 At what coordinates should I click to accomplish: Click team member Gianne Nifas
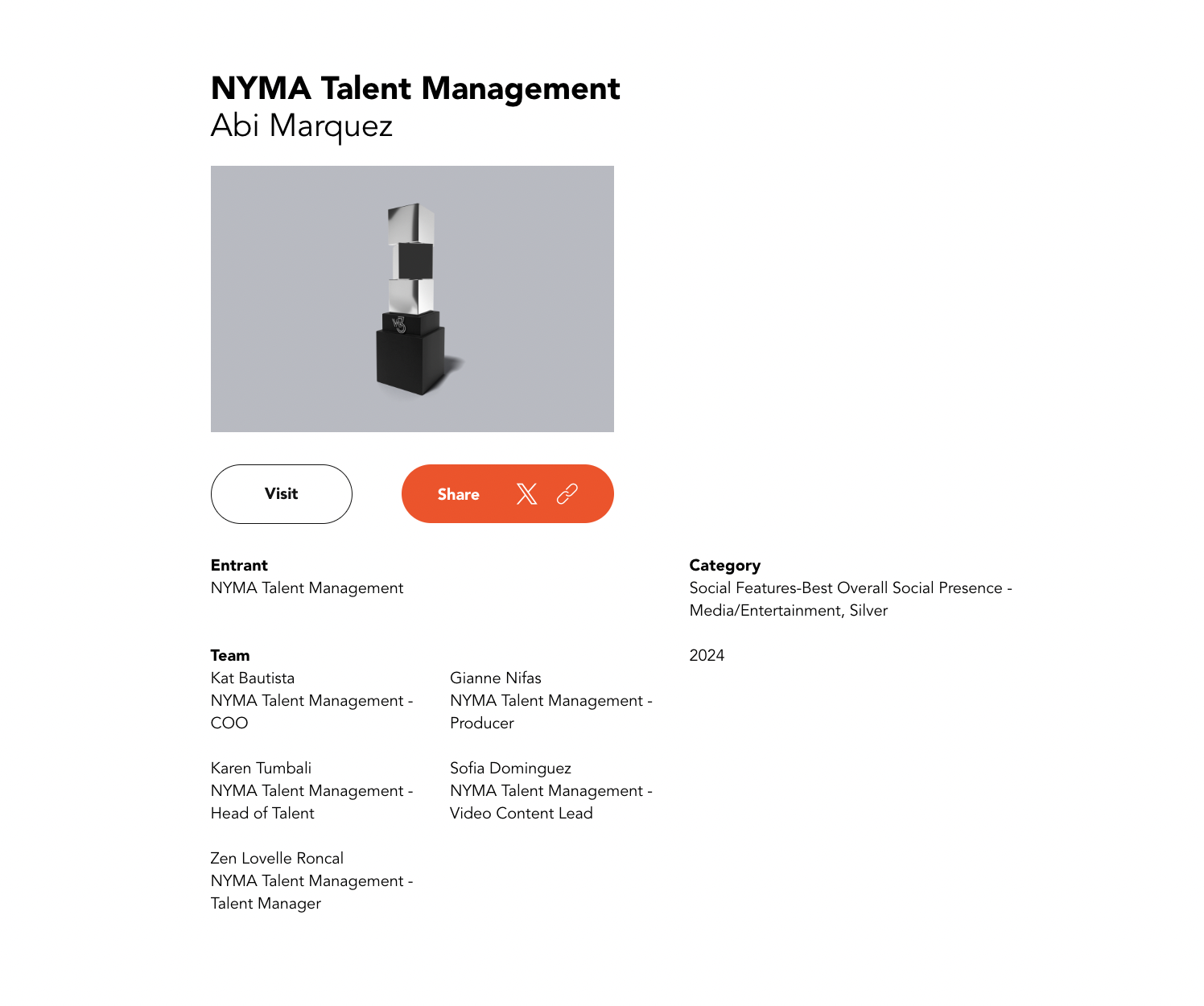[x=496, y=678]
